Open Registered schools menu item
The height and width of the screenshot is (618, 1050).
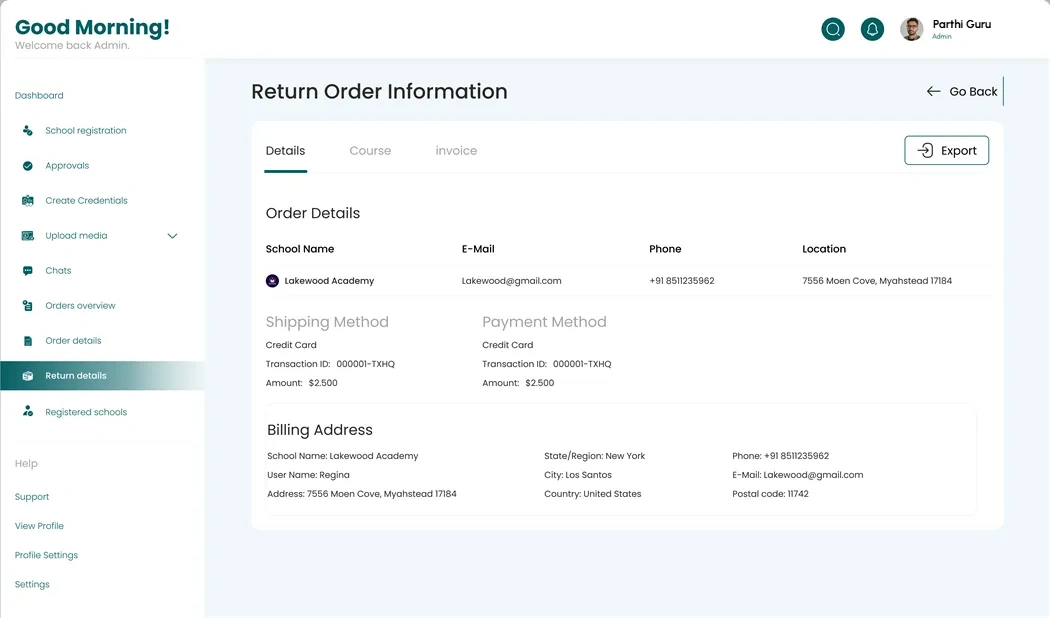click(86, 412)
